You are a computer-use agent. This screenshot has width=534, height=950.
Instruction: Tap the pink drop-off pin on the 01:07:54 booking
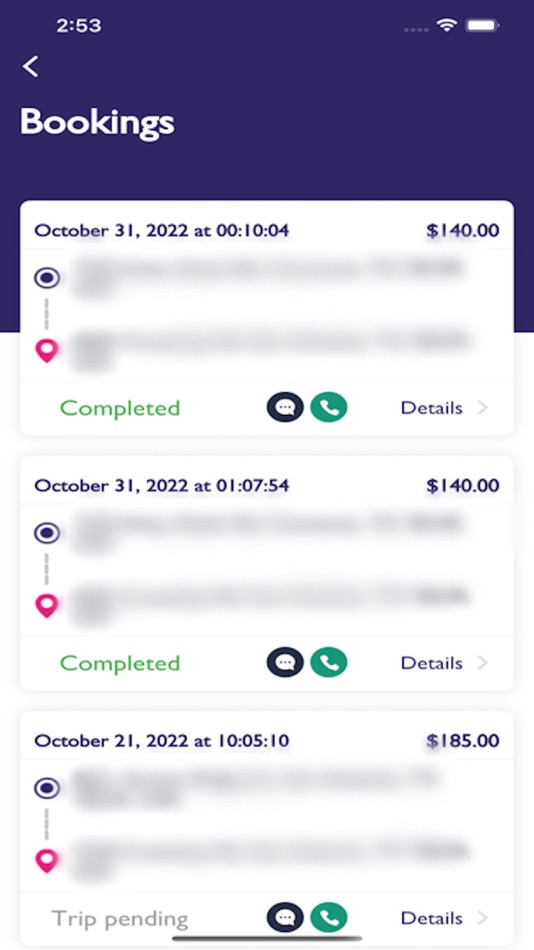47,606
